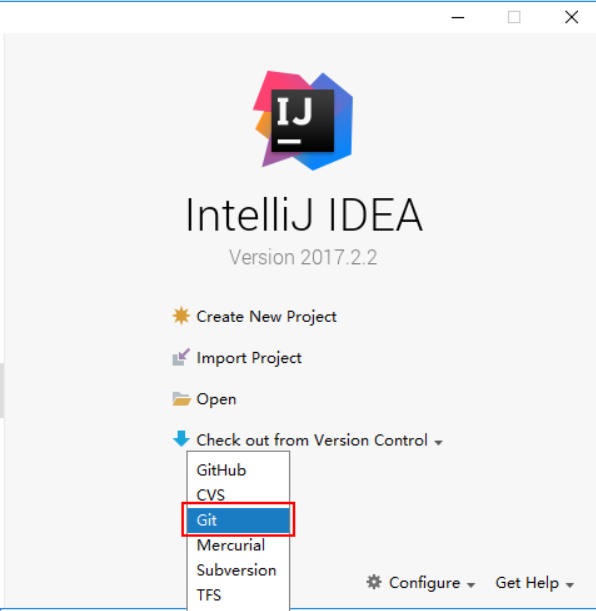This screenshot has width=596, height=611.
Task: Click the Import Project arrow icon
Action: pos(181,357)
